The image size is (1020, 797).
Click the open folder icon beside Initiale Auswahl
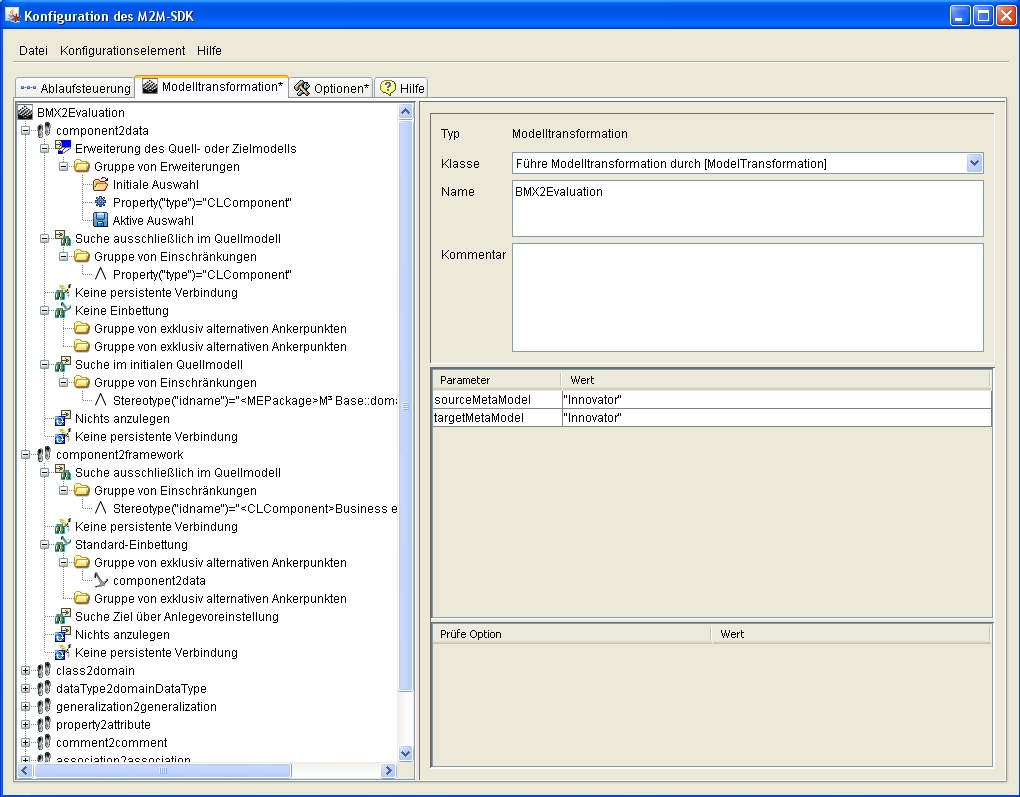pyautogui.click(x=100, y=185)
